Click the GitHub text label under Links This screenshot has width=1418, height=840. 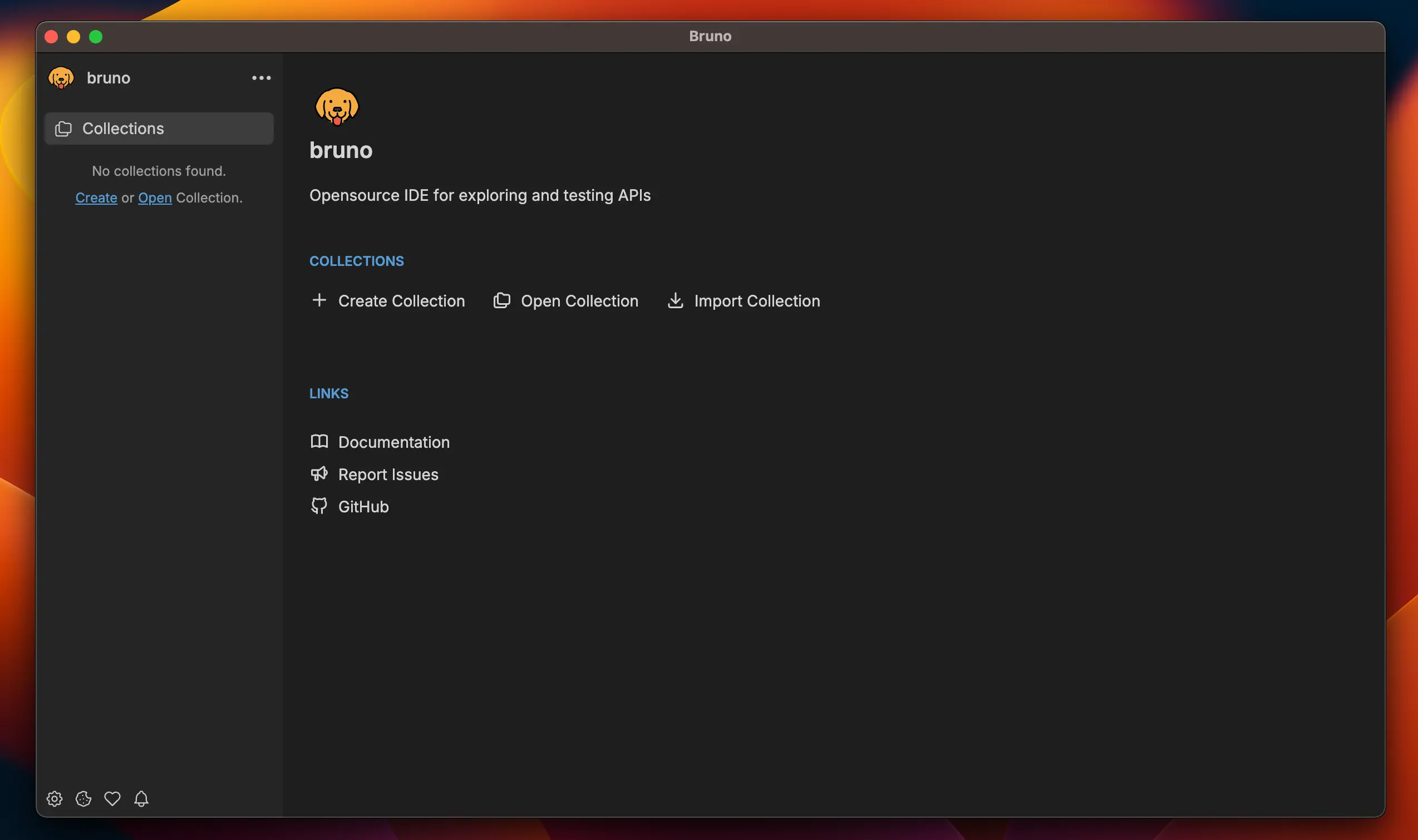363,506
